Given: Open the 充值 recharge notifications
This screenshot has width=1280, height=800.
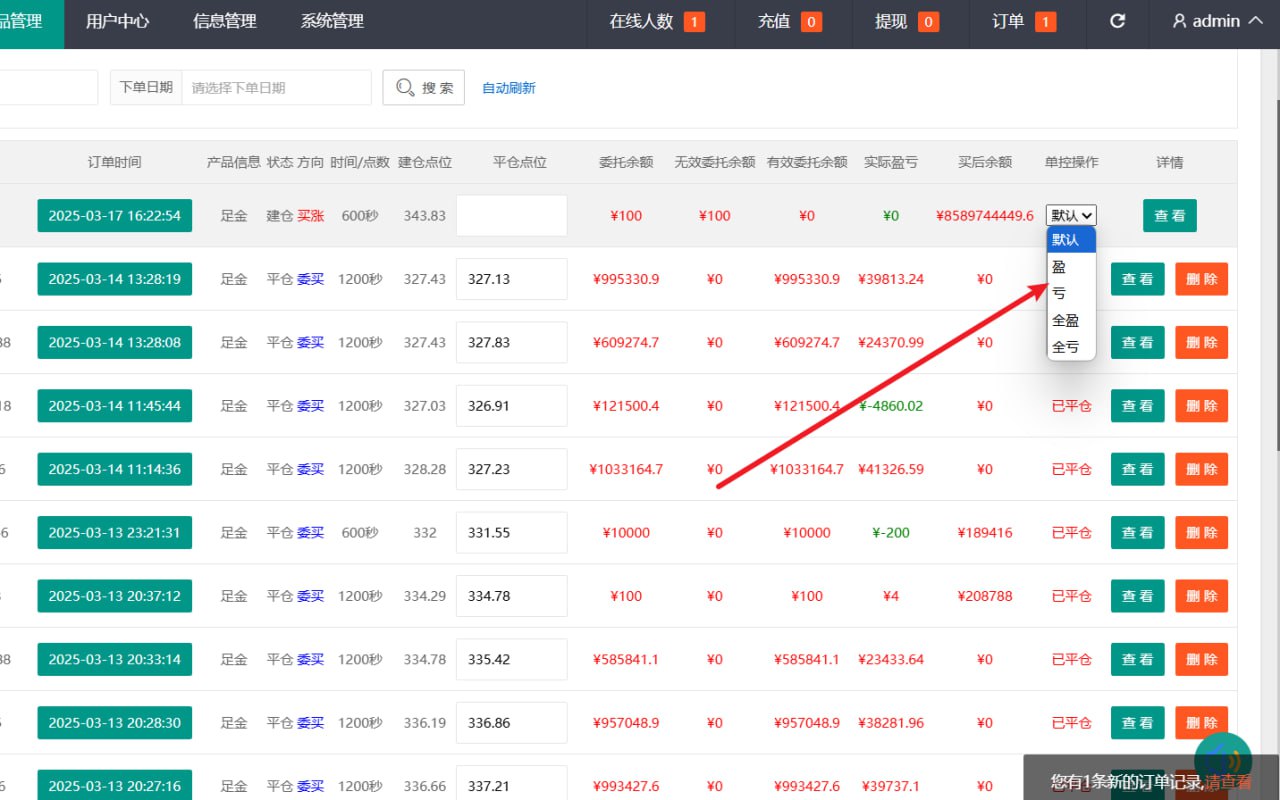Looking at the screenshot, I should (790, 21).
